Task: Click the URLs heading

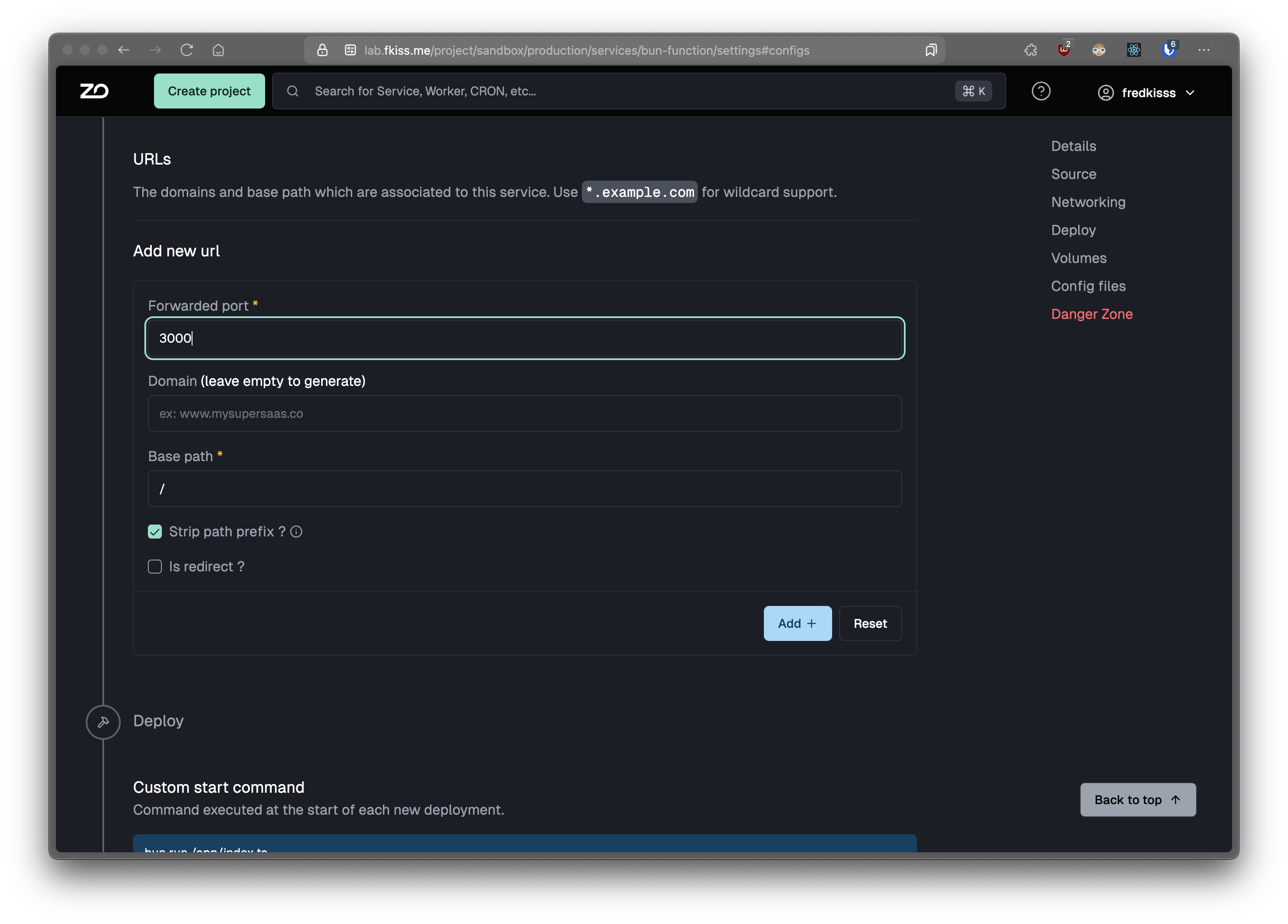Action: click(x=152, y=159)
